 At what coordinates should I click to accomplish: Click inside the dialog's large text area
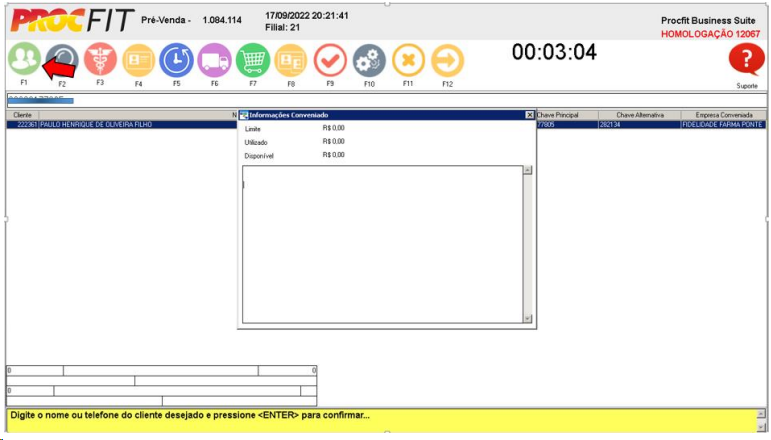click(383, 244)
